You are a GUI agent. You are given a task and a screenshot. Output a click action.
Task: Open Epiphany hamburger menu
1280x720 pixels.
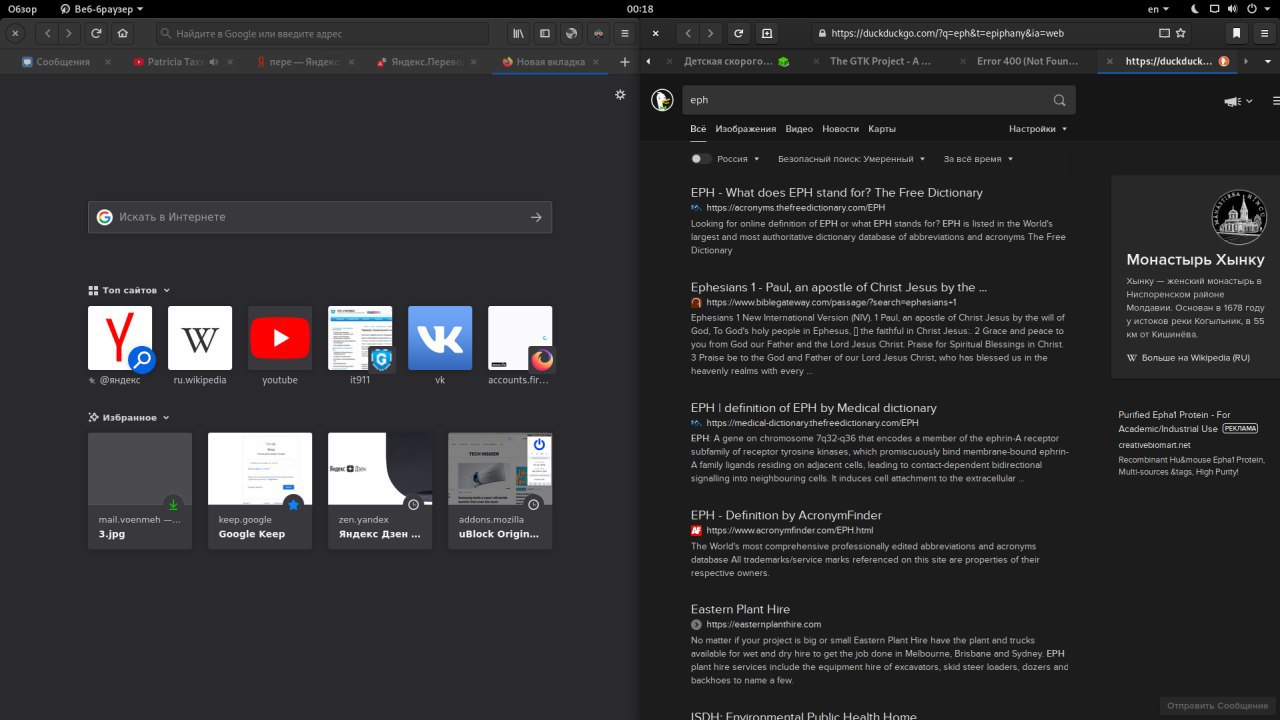click(x=1266, y=33)
